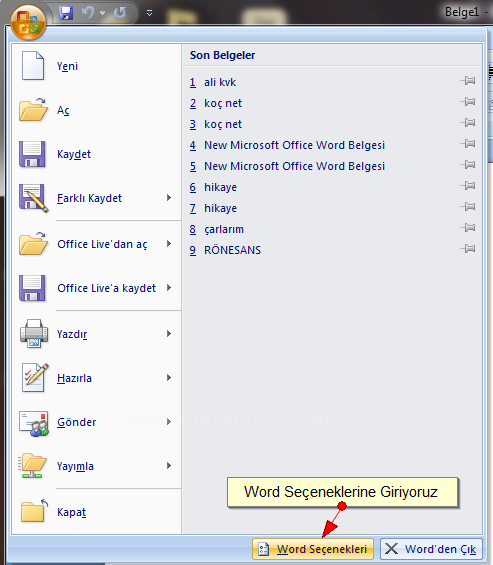Expand the Office Live'dan aç submenu arrow
Image resolution: width=493 pixels, height=565 pixels.
[169, 244]
